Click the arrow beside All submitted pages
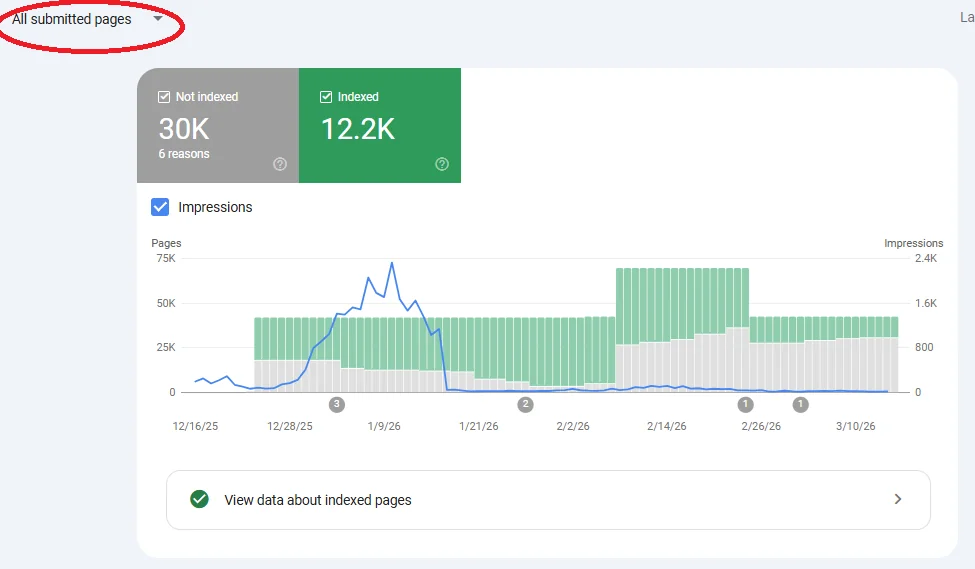 coord(158,18)
